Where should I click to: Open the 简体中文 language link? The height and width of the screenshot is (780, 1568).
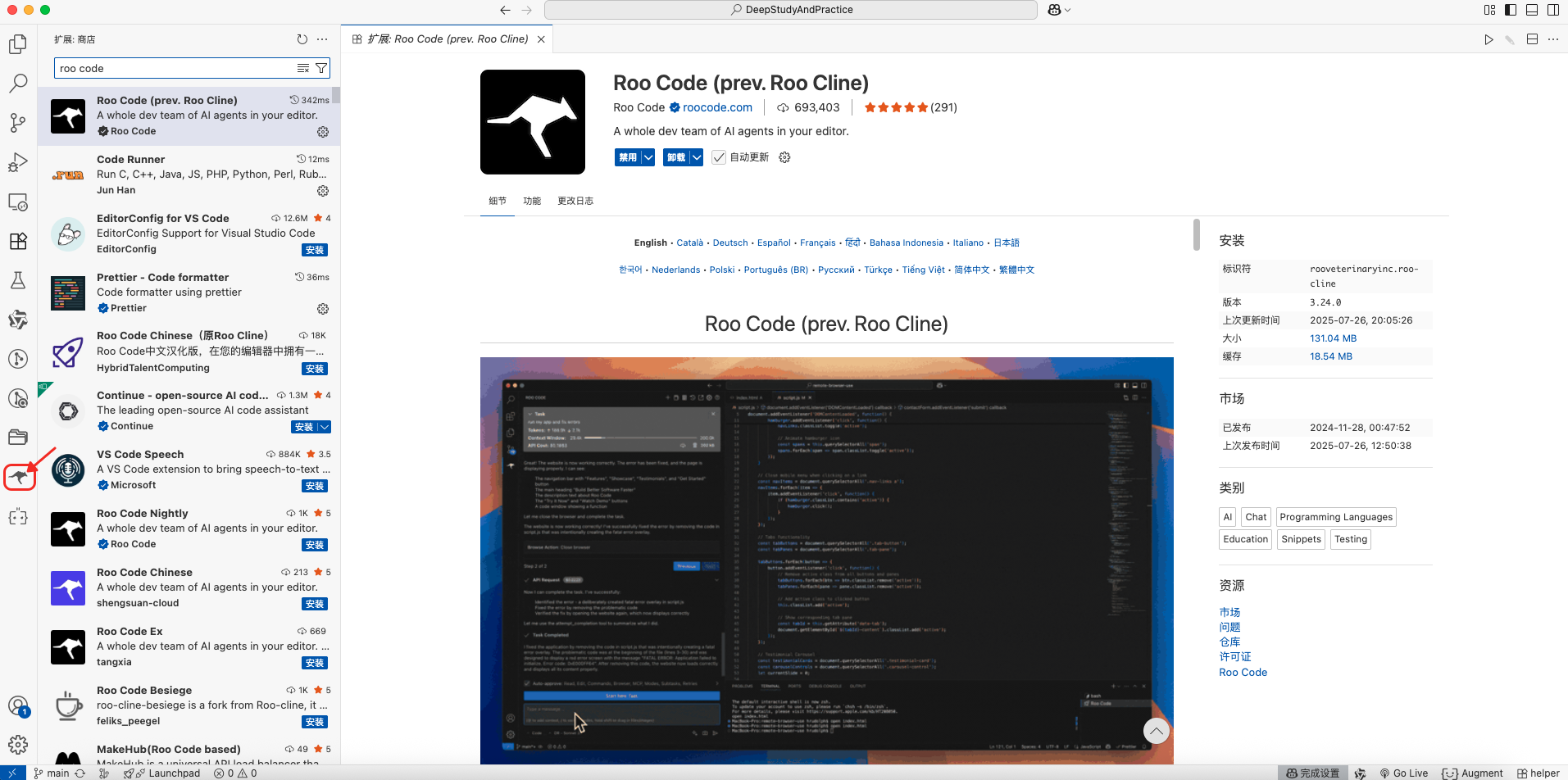pyautogui.click(x=972, y=270)
